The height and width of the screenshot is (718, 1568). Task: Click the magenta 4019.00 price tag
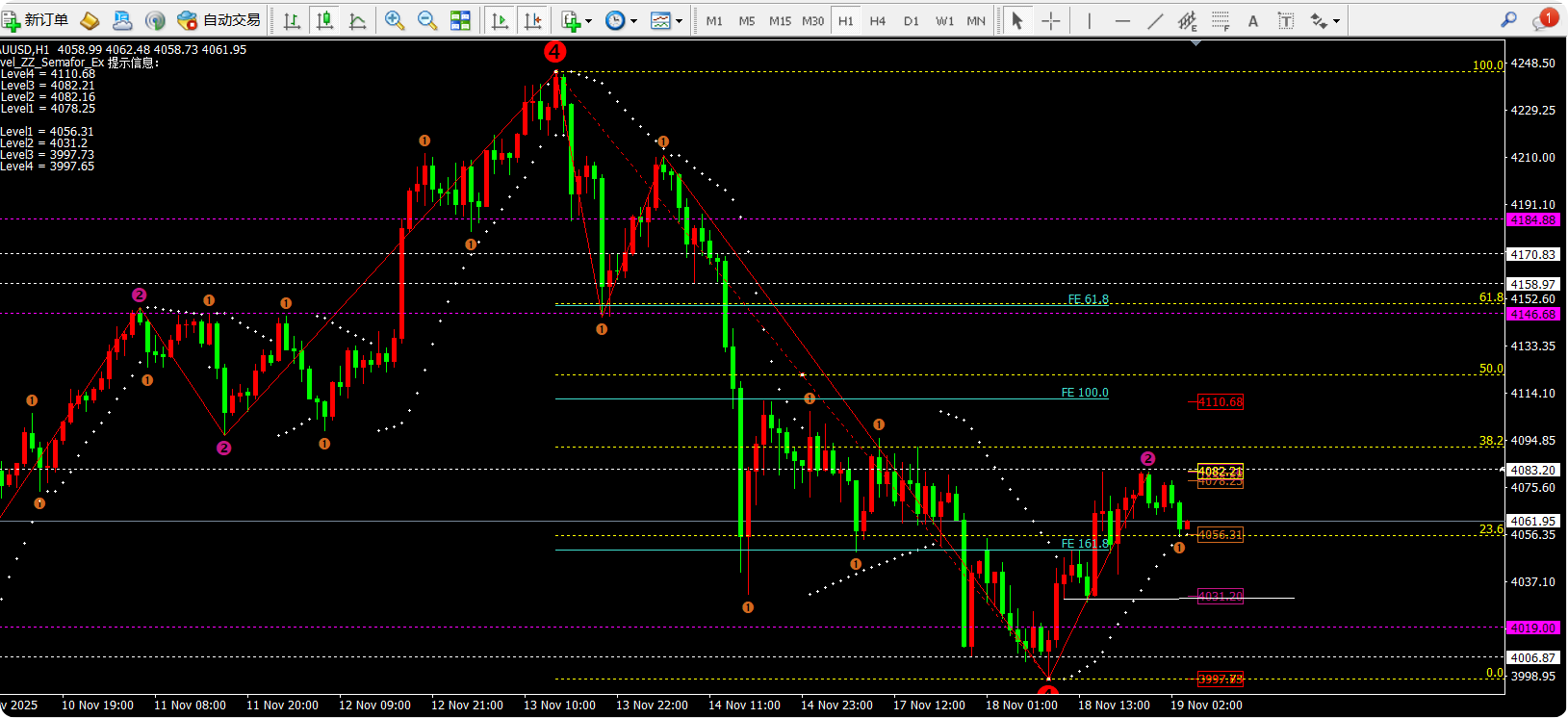coord(1532,628)
